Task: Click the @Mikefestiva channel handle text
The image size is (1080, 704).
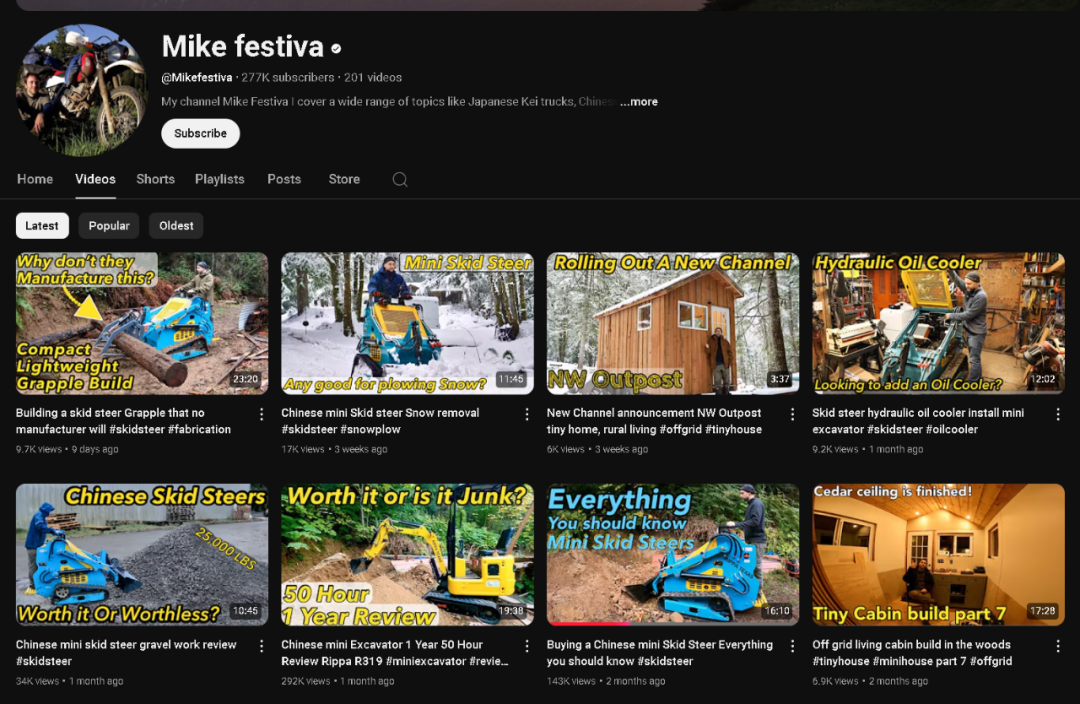Action: [196, 78]
